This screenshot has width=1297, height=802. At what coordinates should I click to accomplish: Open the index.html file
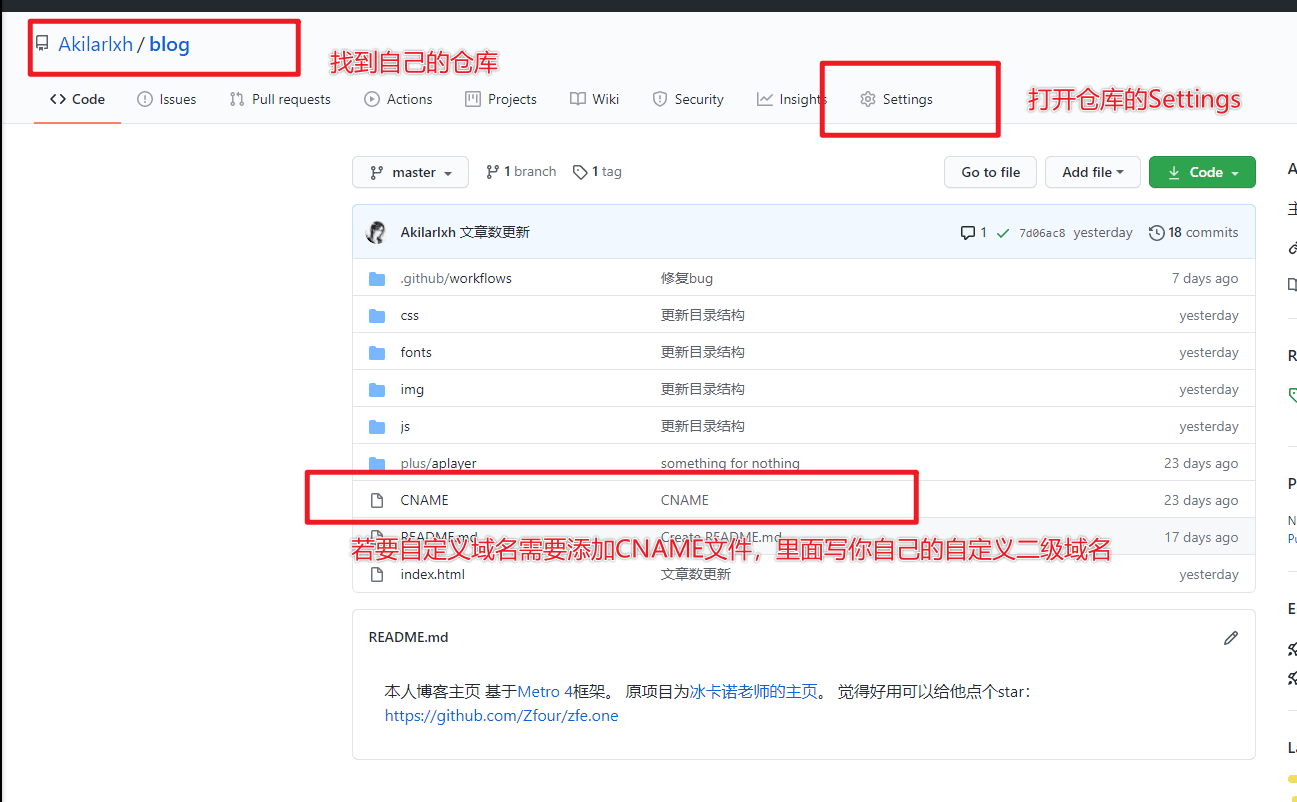pyautogui.click(x=432, y=574)
